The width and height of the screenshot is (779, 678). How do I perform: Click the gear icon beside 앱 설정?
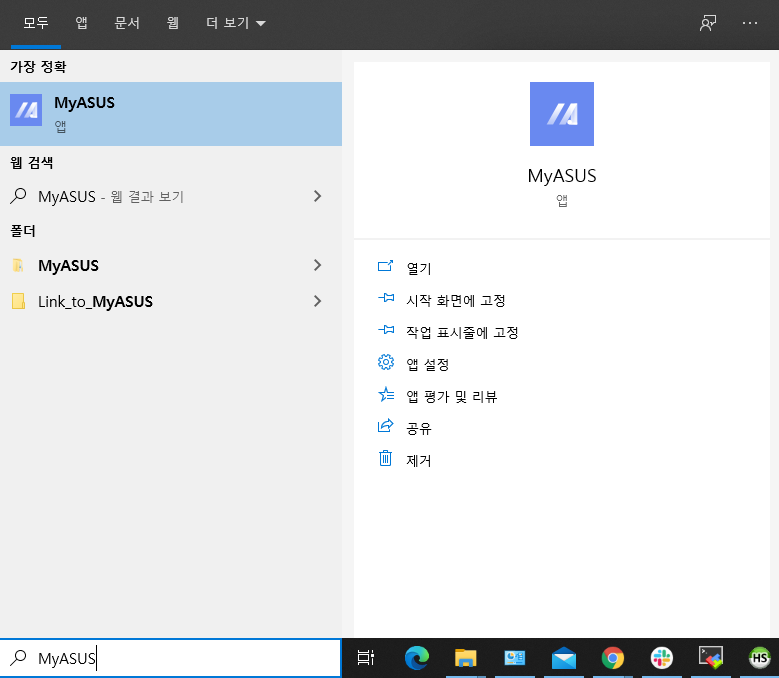[x=386, y=362]
